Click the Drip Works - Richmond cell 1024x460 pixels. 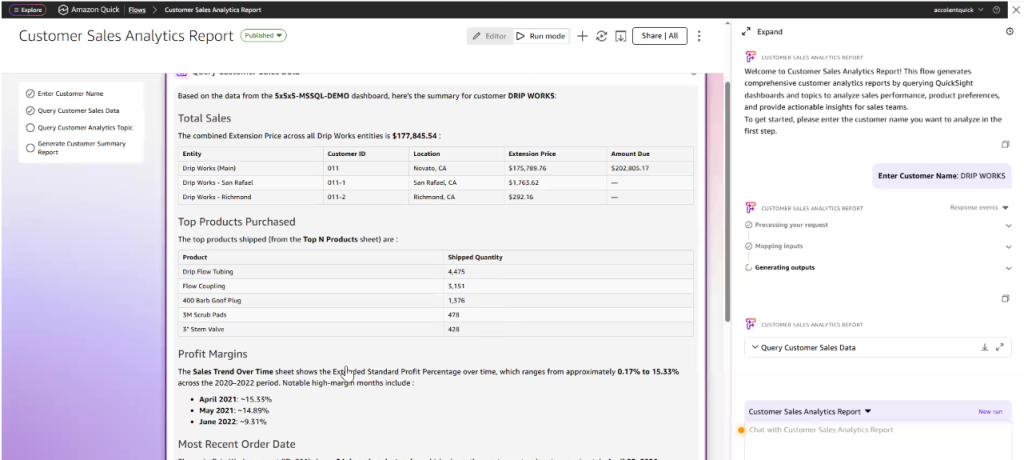[251, 197]
